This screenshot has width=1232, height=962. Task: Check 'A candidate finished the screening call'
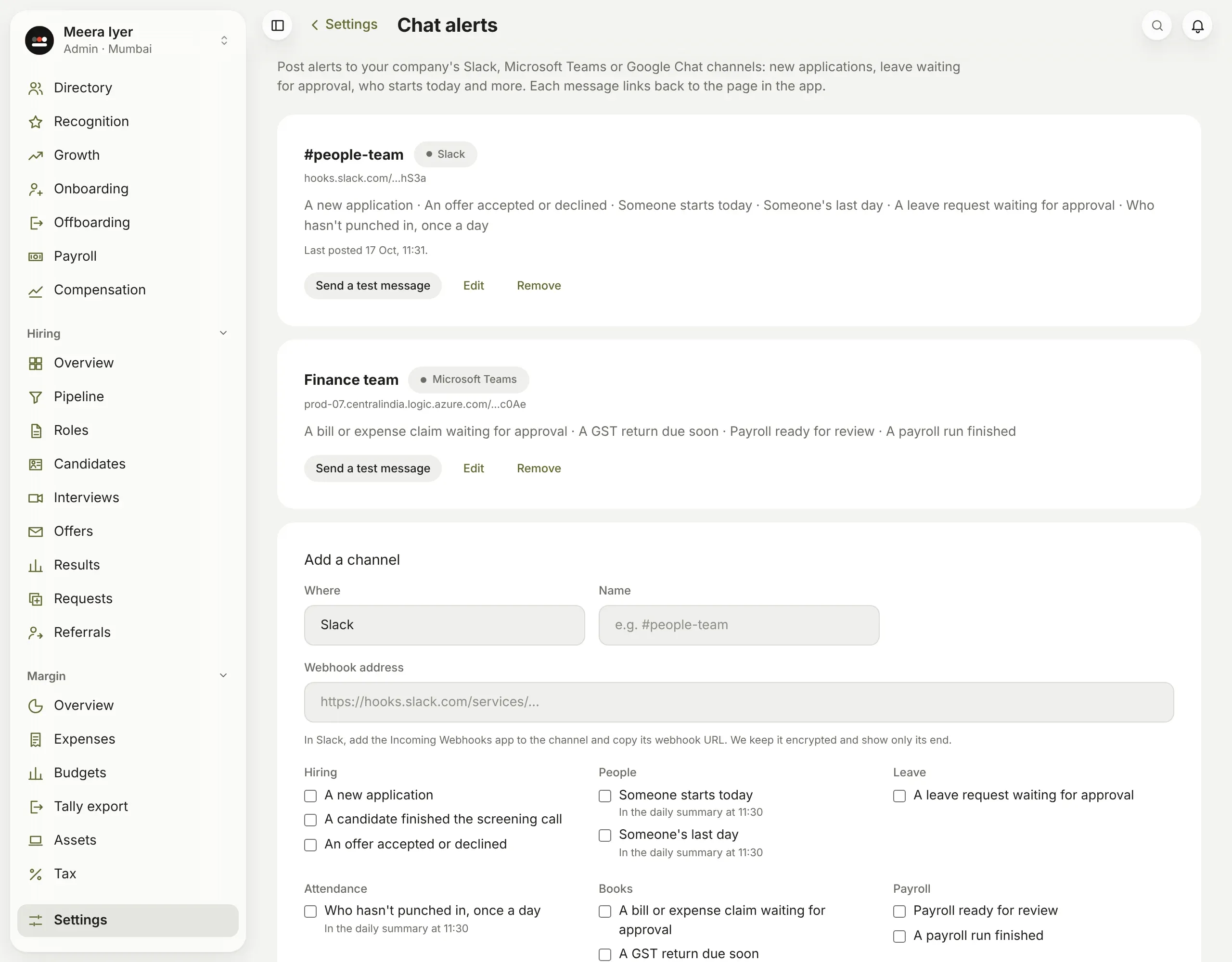click(x=310, y=820)
